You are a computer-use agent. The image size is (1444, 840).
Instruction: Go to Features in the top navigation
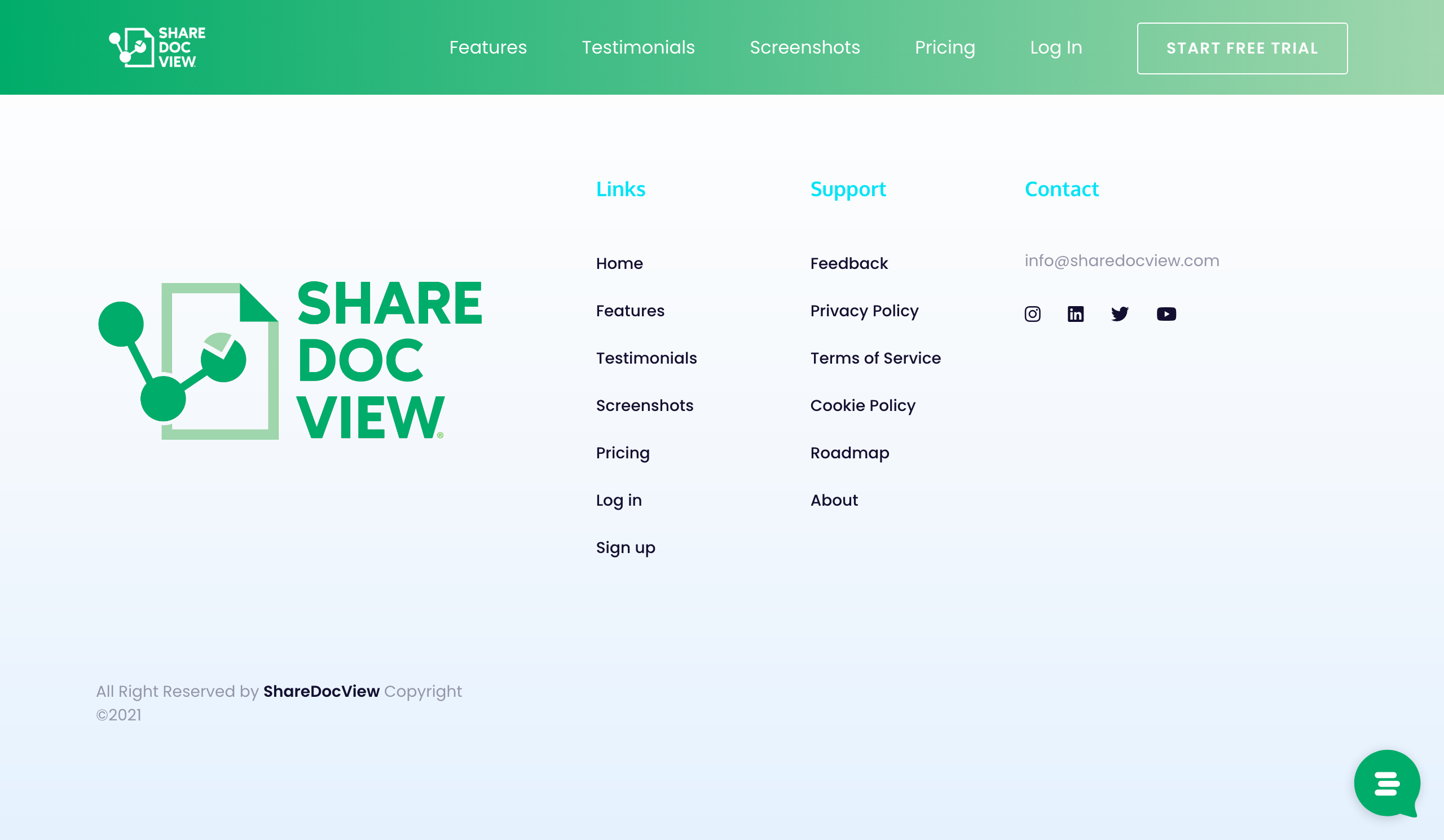coord(488,47)
